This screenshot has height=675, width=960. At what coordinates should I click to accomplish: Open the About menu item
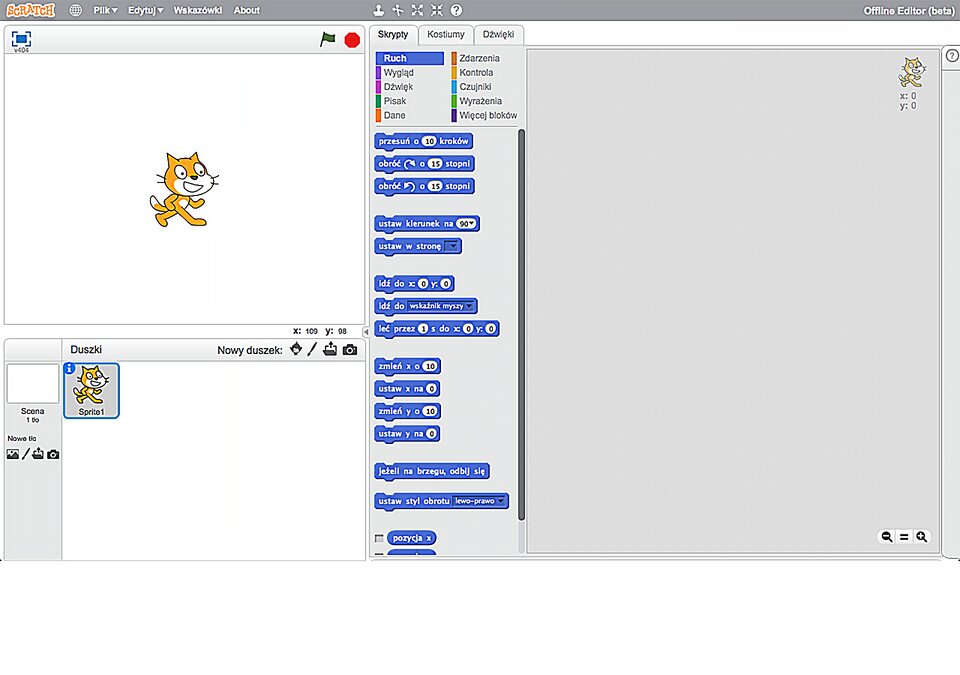click(247, 10)
